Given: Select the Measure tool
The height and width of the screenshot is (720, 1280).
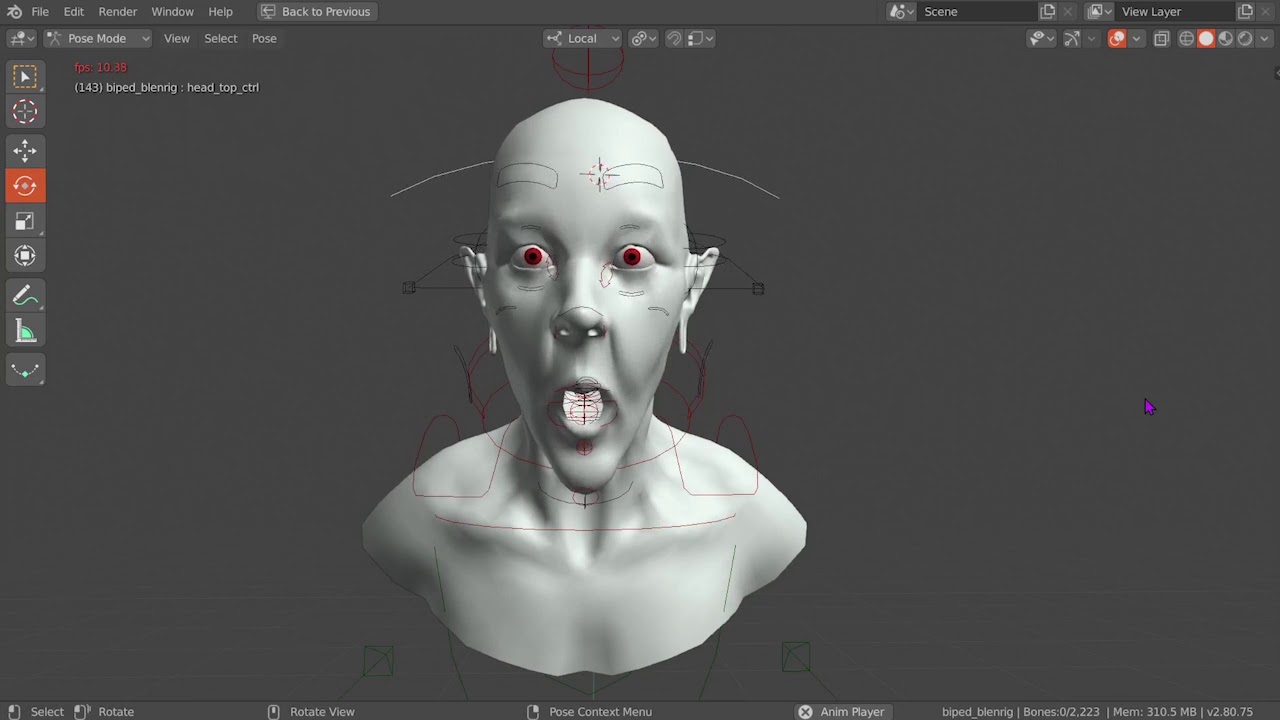Looking at the screenshot, I should 25,331.
